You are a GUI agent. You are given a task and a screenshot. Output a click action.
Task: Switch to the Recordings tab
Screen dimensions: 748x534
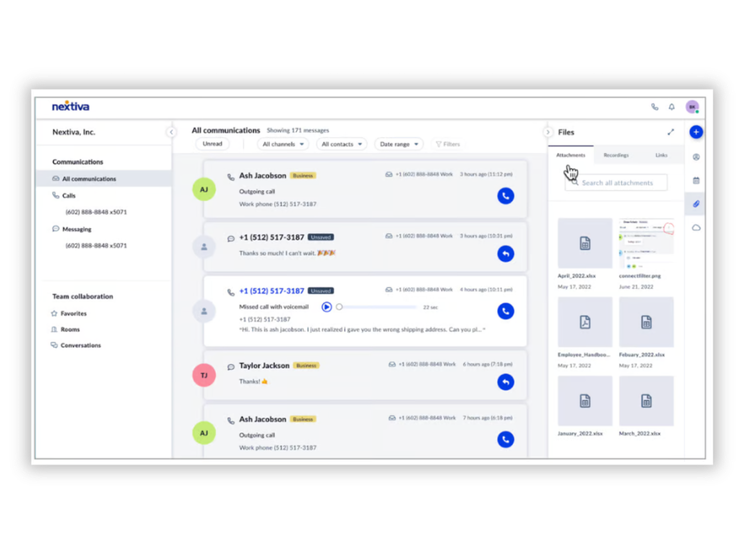pos(616,155)
